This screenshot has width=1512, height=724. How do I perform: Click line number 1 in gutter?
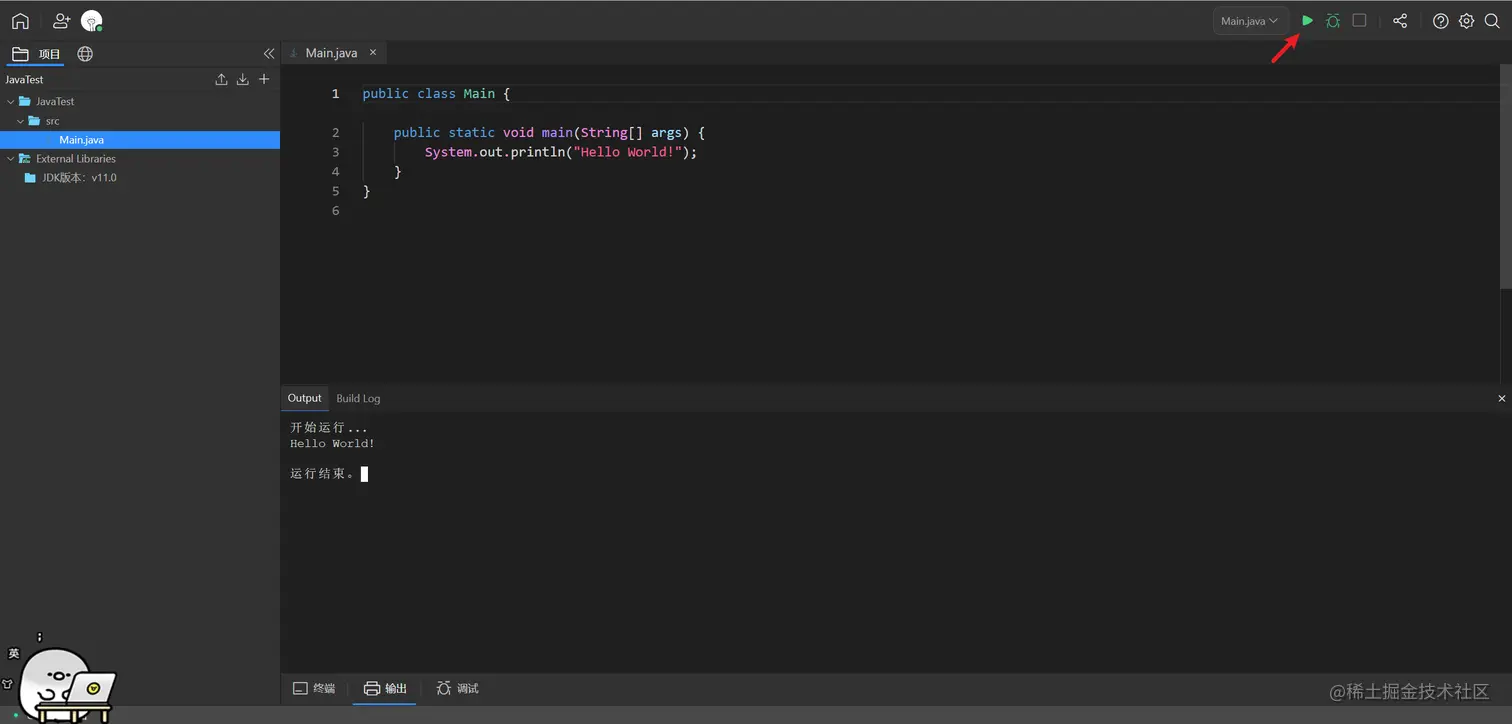[x=335, y=93]
